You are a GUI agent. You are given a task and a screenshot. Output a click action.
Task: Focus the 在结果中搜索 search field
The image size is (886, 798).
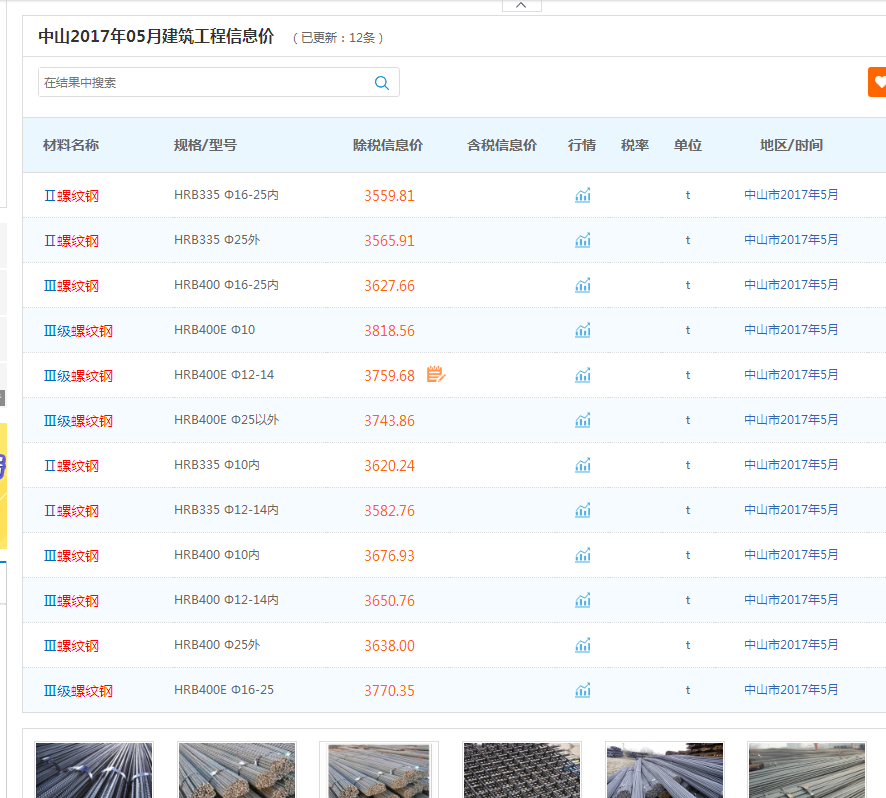219,83
